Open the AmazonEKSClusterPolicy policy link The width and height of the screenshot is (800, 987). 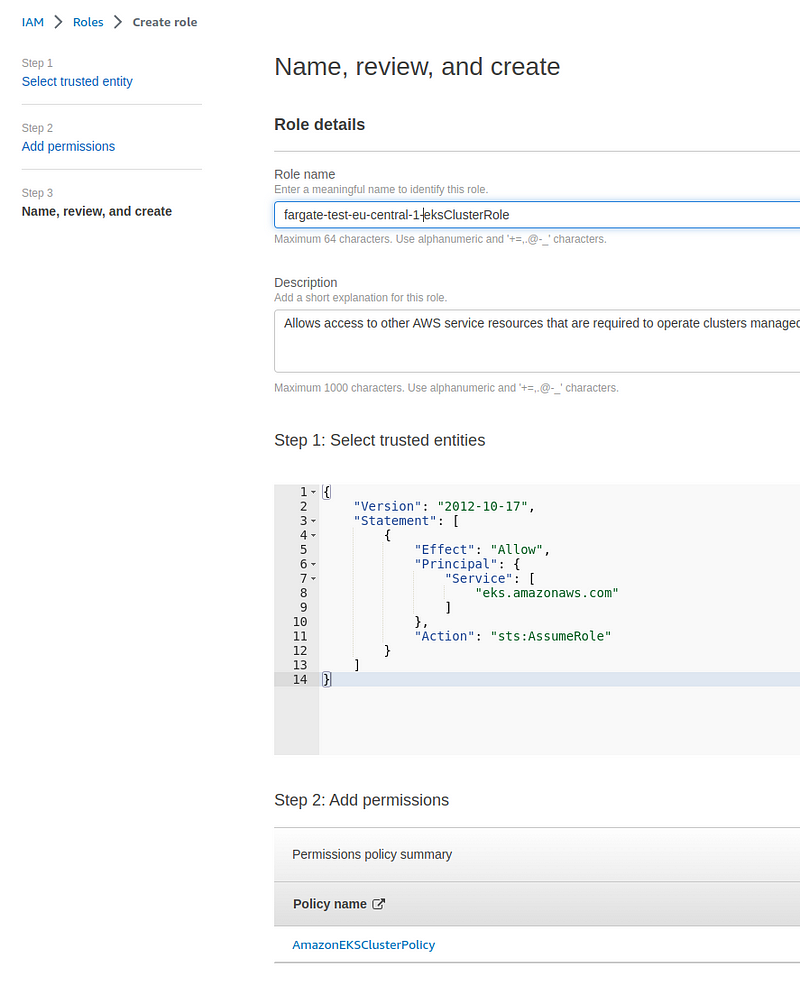point(364,945)
